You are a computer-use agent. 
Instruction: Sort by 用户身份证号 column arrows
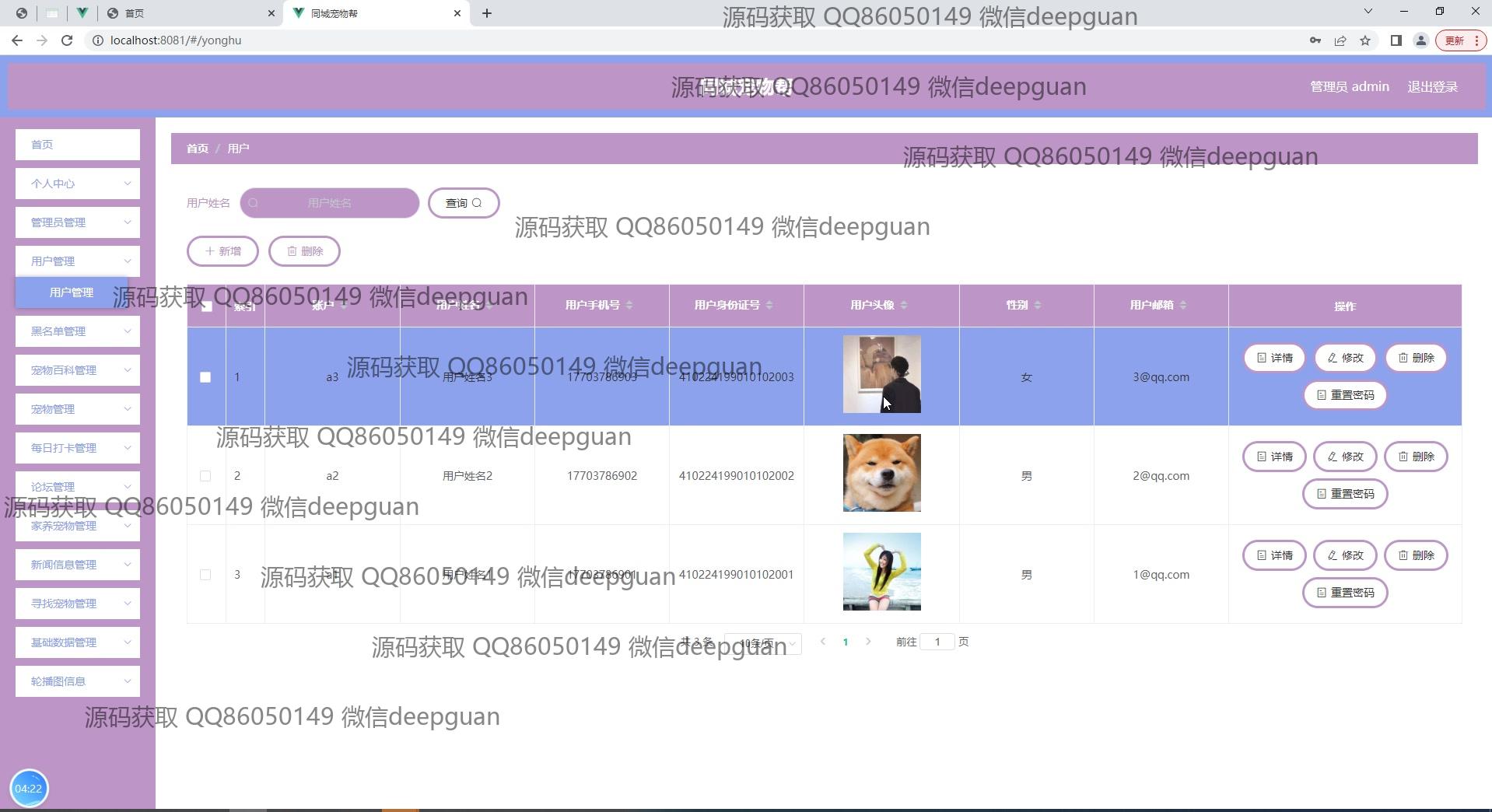point(769,305)
